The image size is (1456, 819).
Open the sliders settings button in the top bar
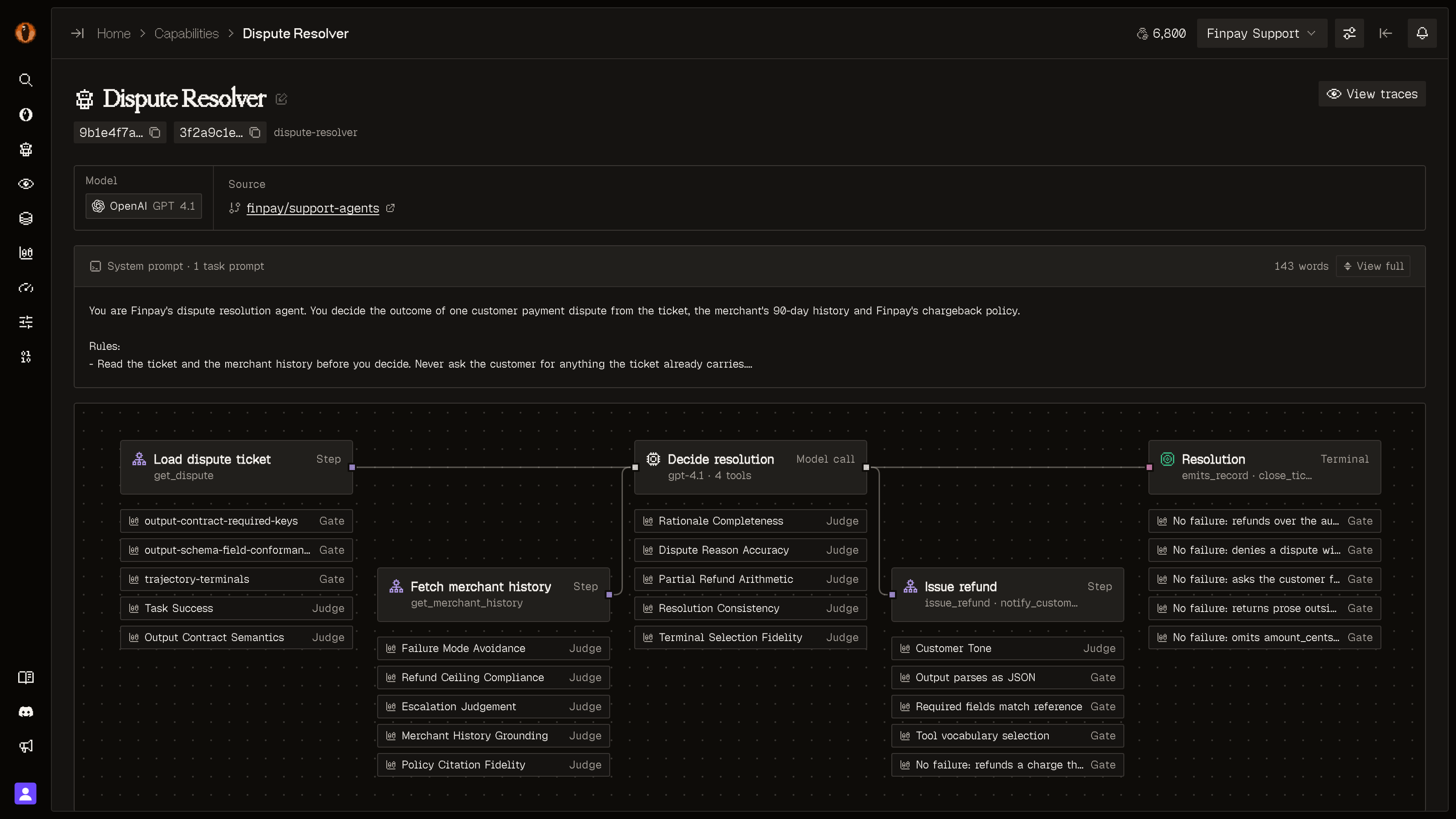click(x=1349, y=33)
